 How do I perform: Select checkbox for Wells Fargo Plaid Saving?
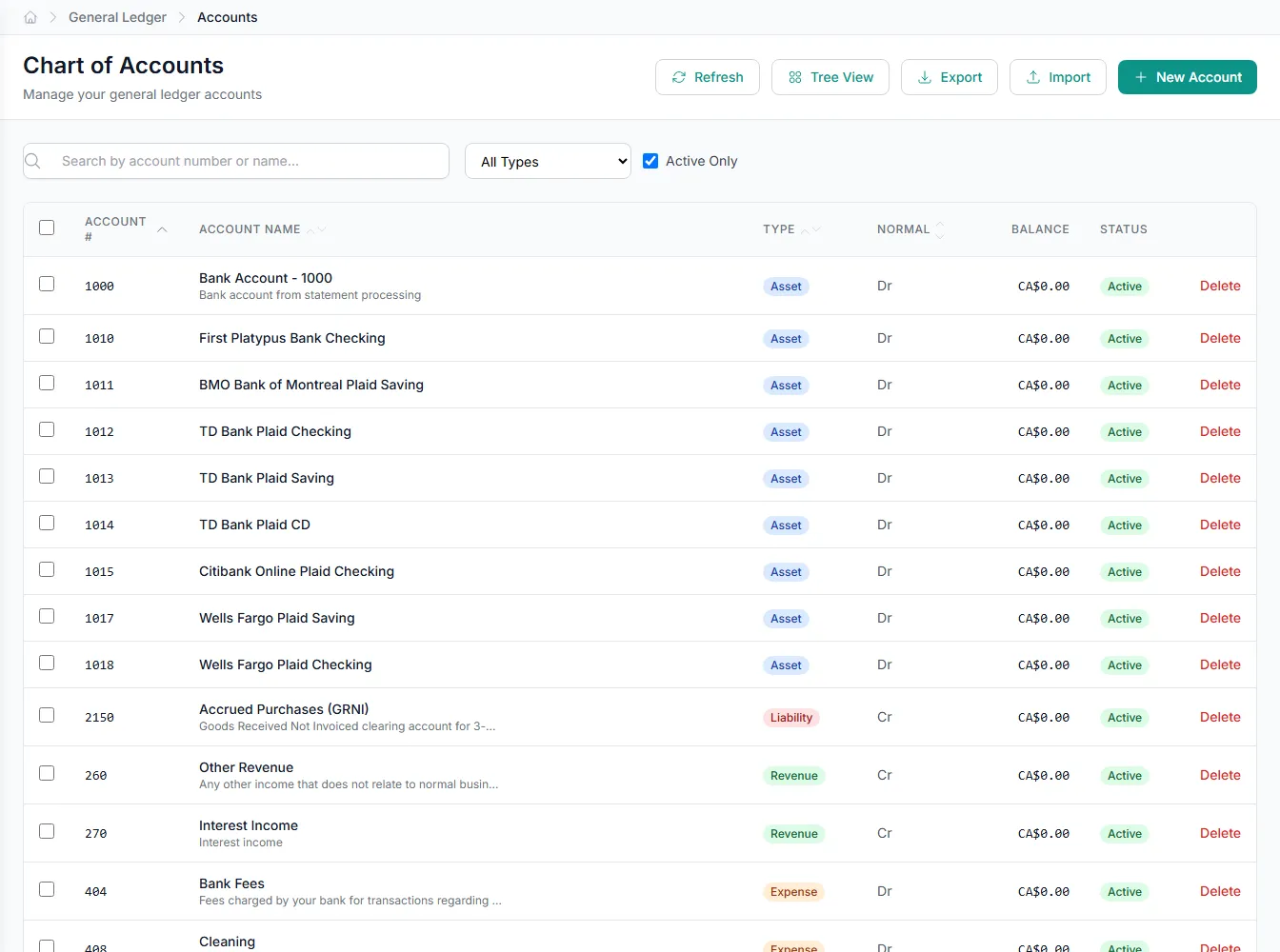point(47,616)
